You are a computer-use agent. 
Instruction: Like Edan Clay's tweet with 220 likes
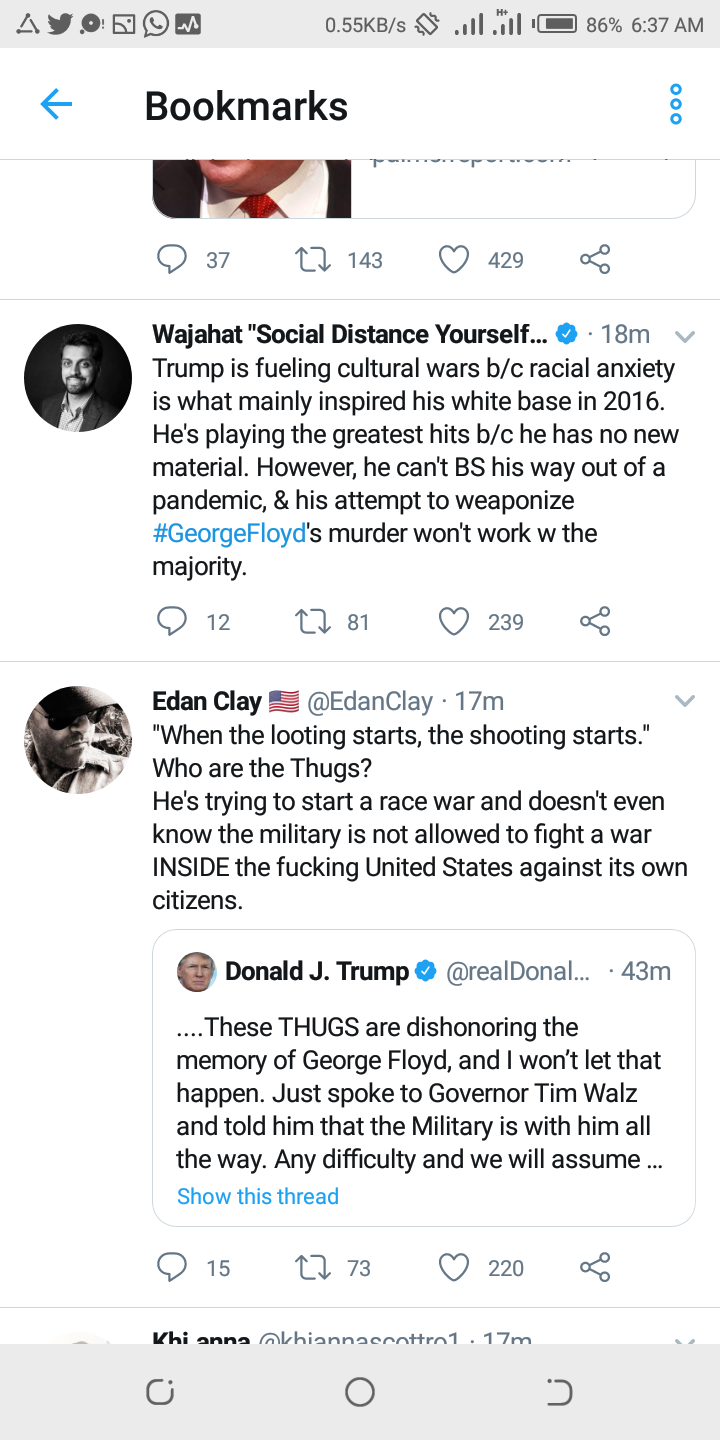click(454, 1268)
